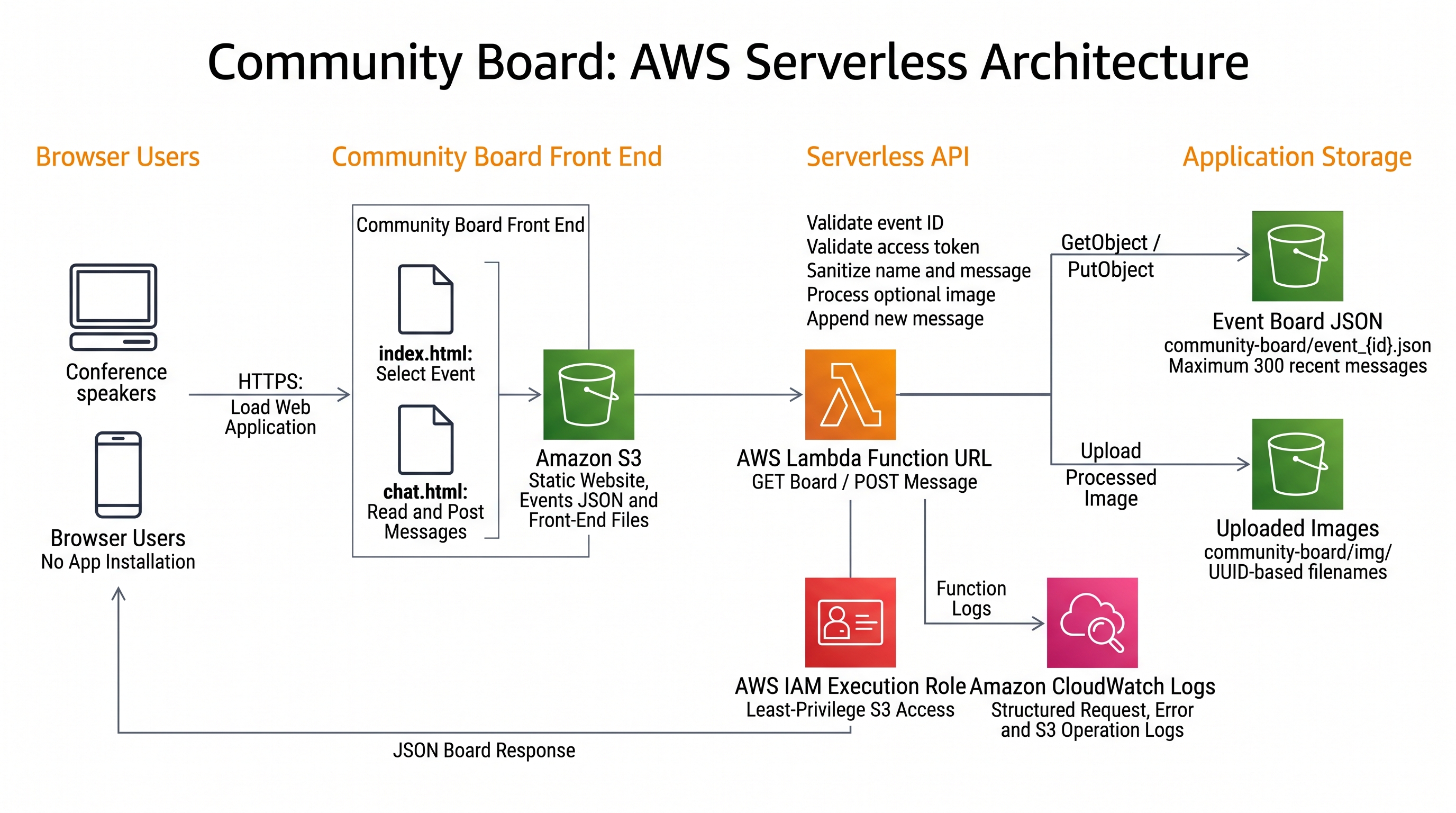Viewport: 1456px width, 813px height.
Task: Select the red AWS IAM Execution Role icon
Action: [850, 622]
